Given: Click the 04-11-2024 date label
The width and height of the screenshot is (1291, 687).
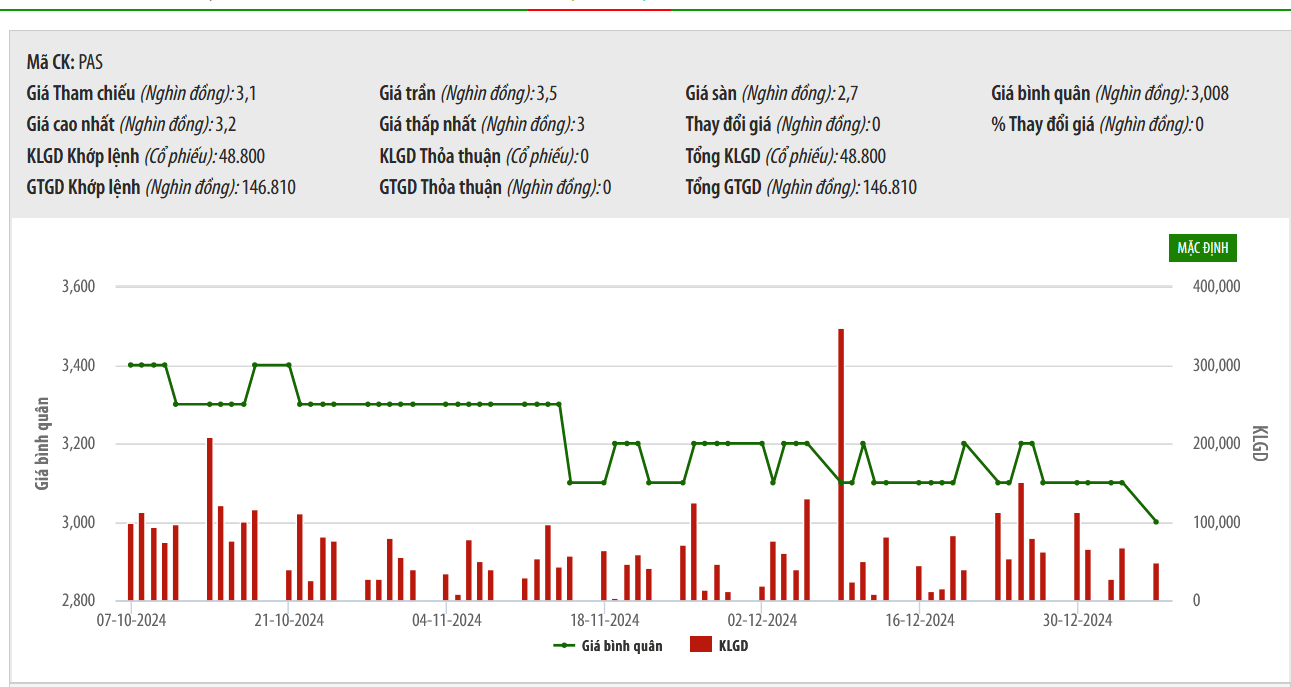Looking at the screenshot, I should pyautogui.click(x=446, y=621).
